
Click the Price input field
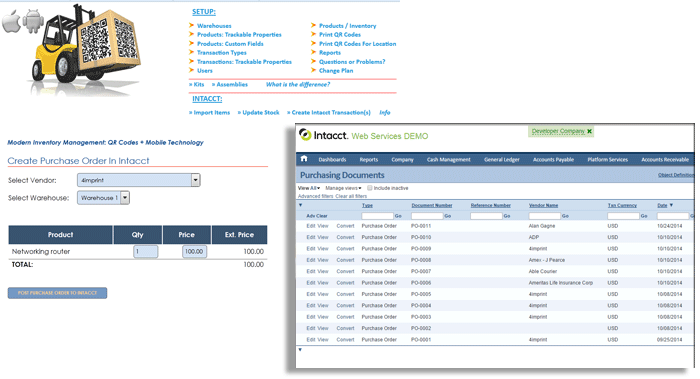(194, 251)
